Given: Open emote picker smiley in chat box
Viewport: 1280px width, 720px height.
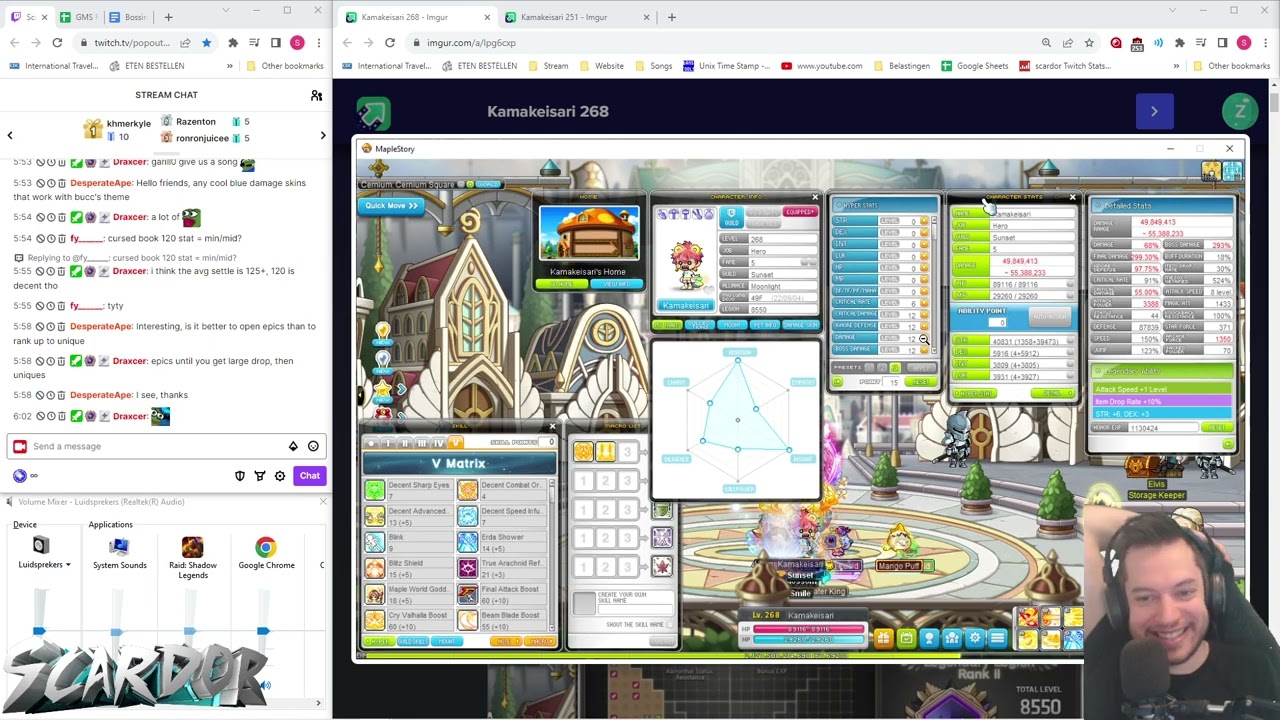Looking at the screenshot, I should (313, 446).
